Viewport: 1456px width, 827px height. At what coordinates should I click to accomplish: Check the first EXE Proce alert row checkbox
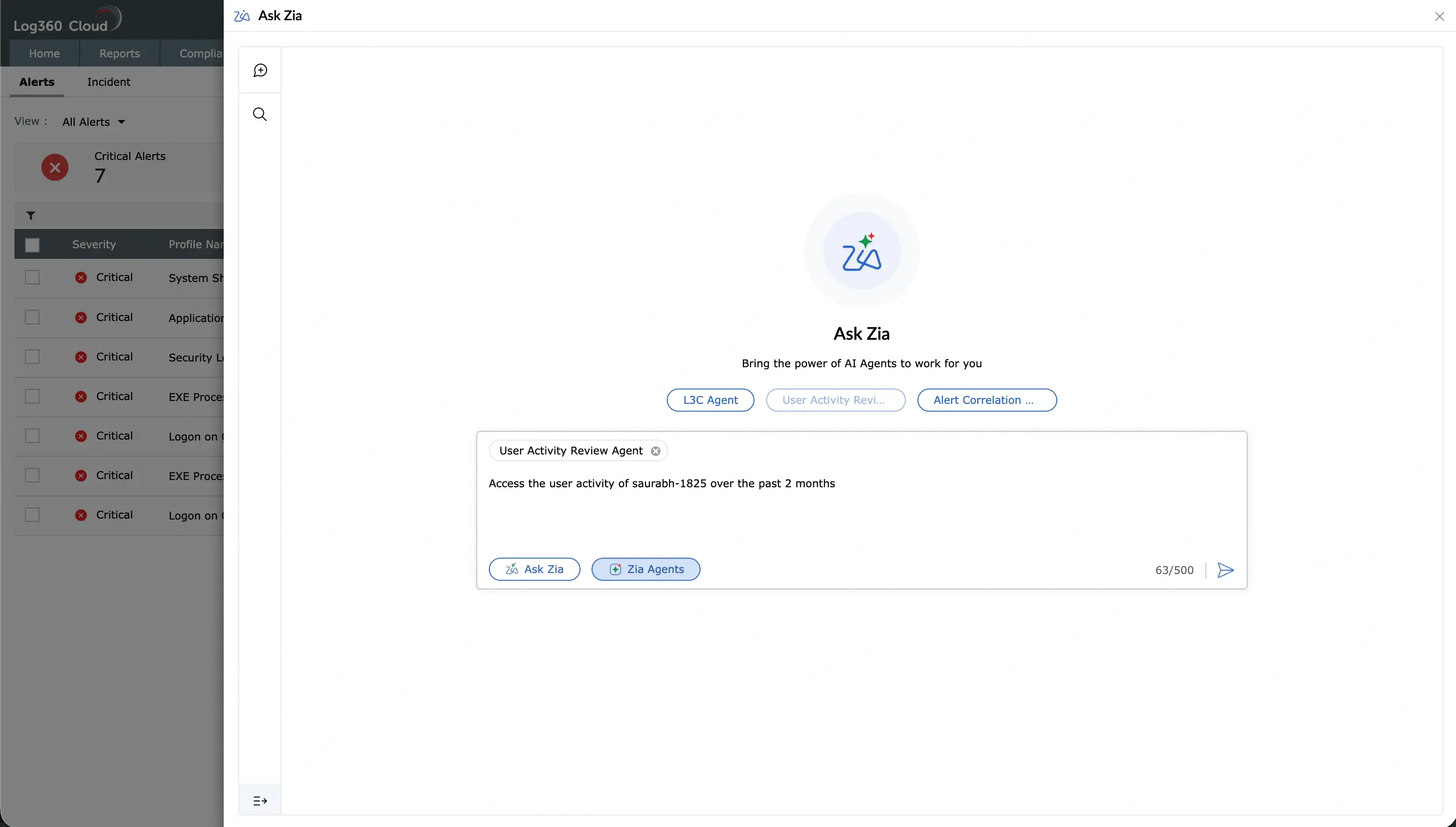click(x=32, y=397)
